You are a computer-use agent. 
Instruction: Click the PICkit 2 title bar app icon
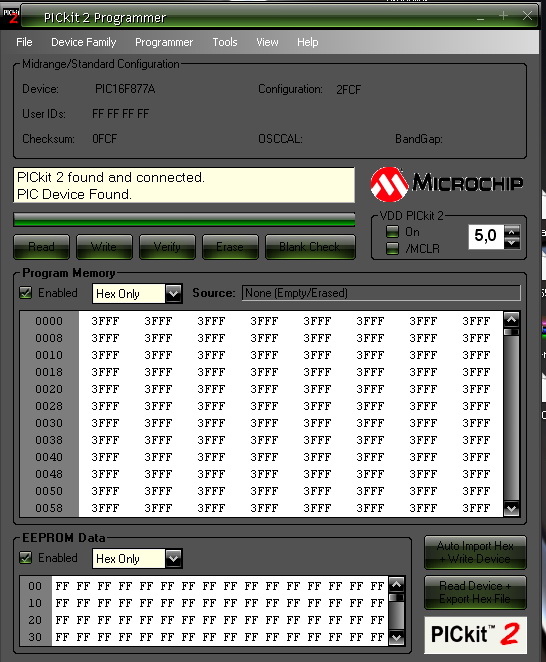coord(10,16)
